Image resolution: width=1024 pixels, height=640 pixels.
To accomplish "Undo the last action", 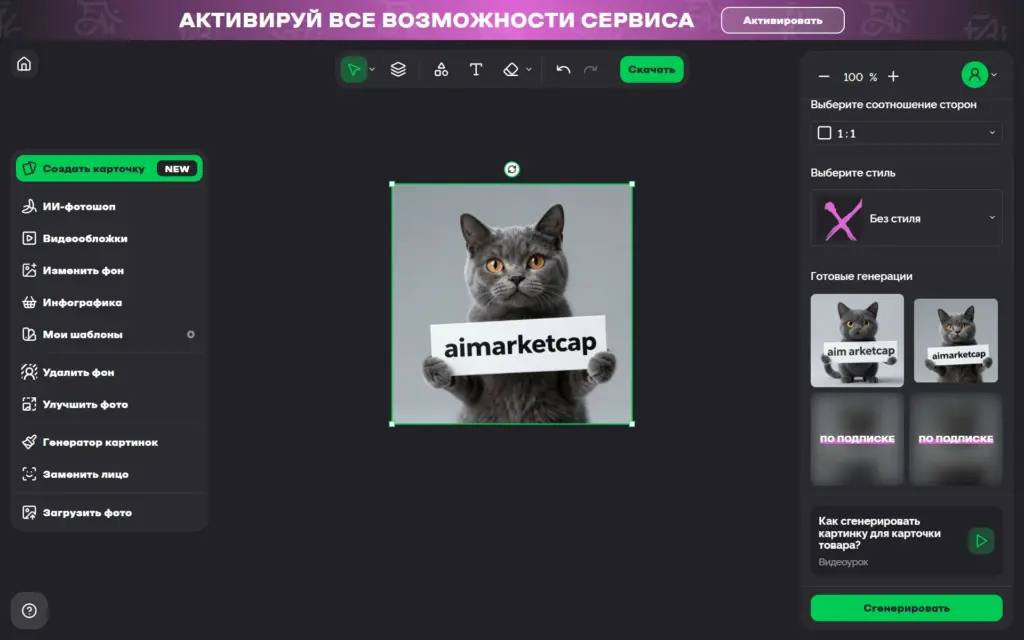I will pos(562,69).
